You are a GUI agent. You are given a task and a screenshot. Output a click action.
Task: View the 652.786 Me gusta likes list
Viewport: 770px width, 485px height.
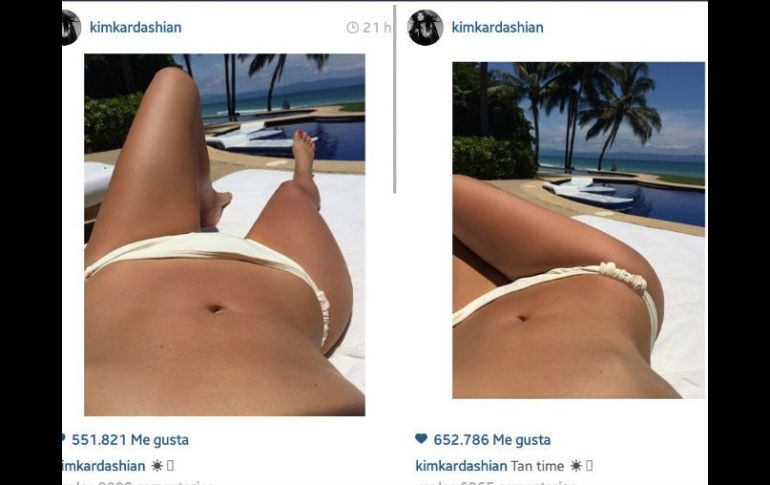(492, 440)
